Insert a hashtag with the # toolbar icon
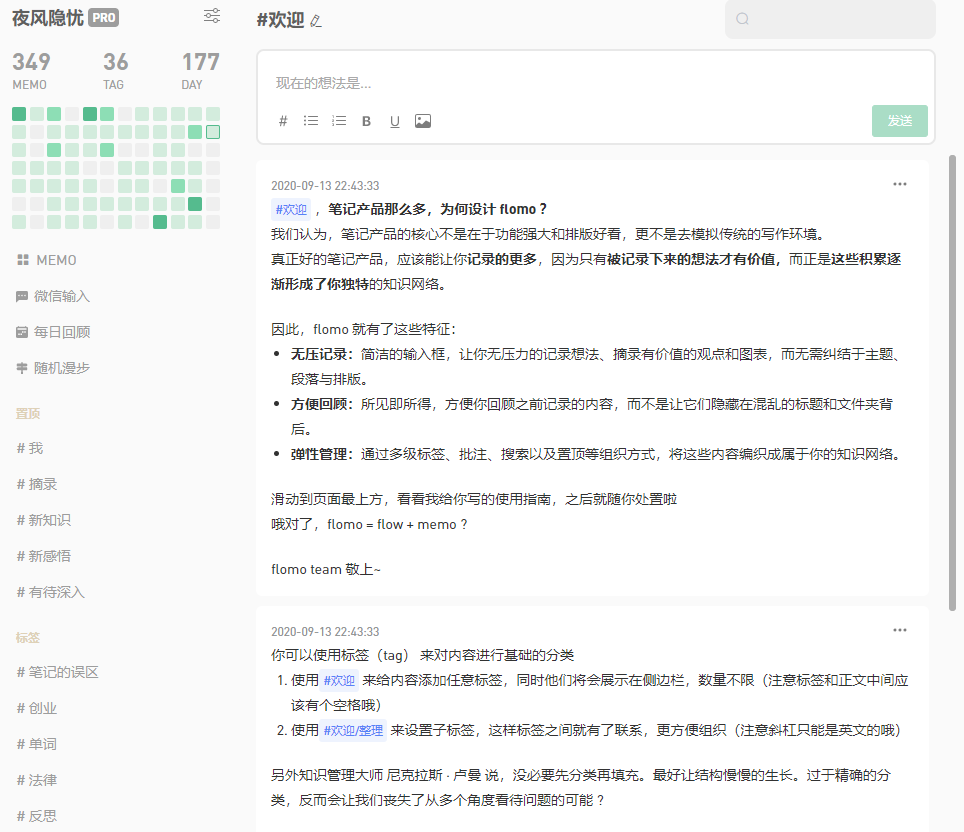 (283, 121)
